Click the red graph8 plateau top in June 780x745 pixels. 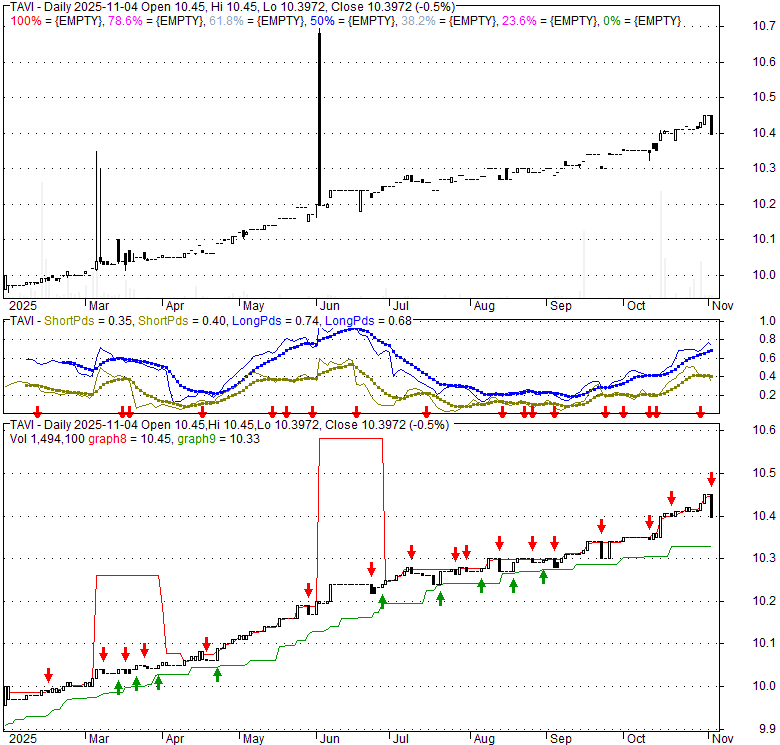pos(351,439)
